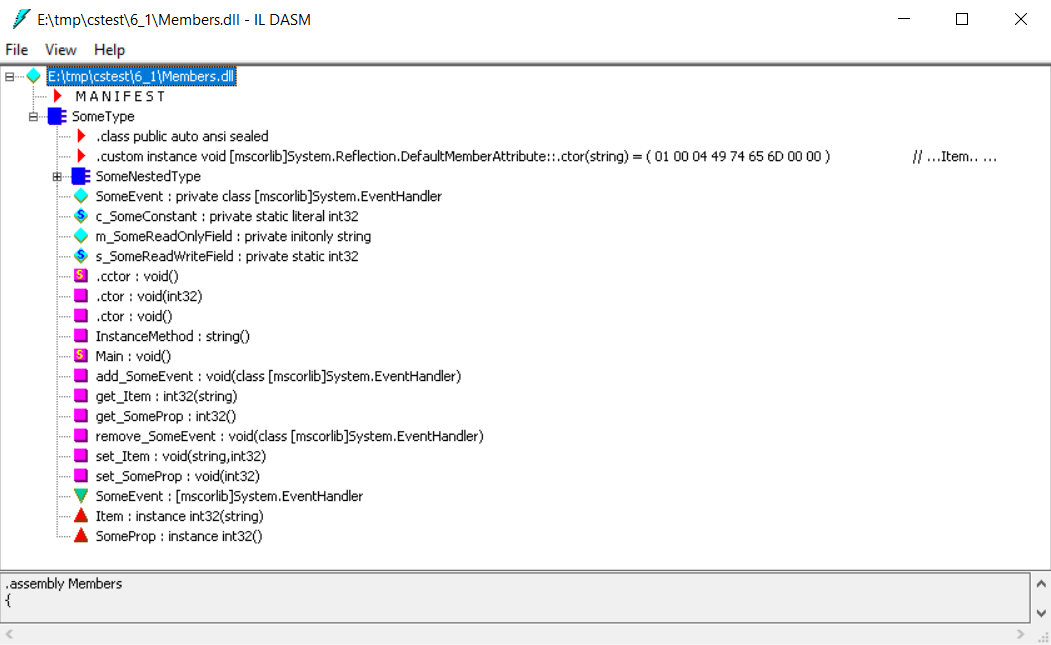
Task: Click the cyan diamond icon of m_SomeReadOnlyField
Action: click(81, 237)
